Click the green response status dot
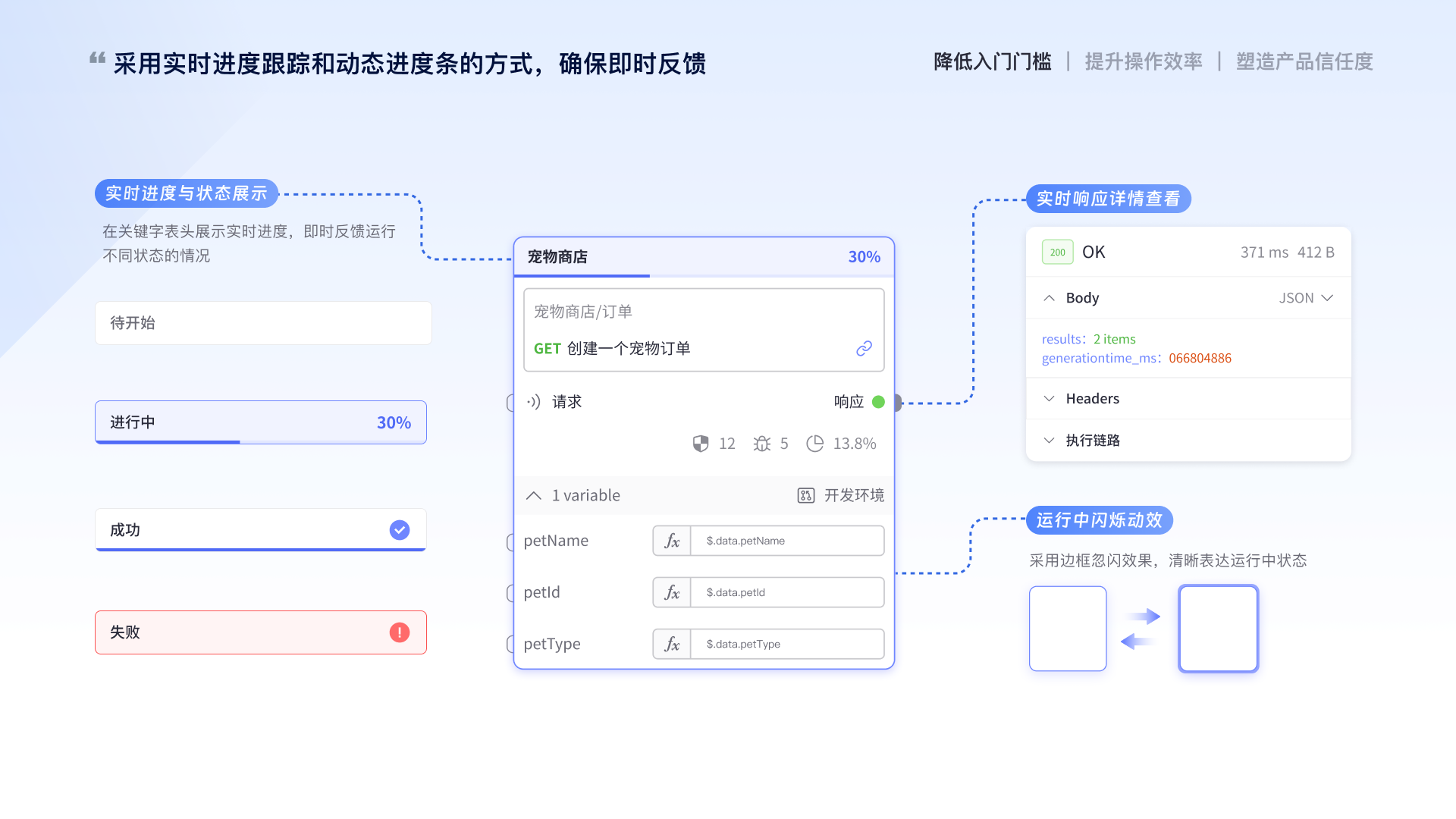1456x819 pixels. click(x=878, y=402)
